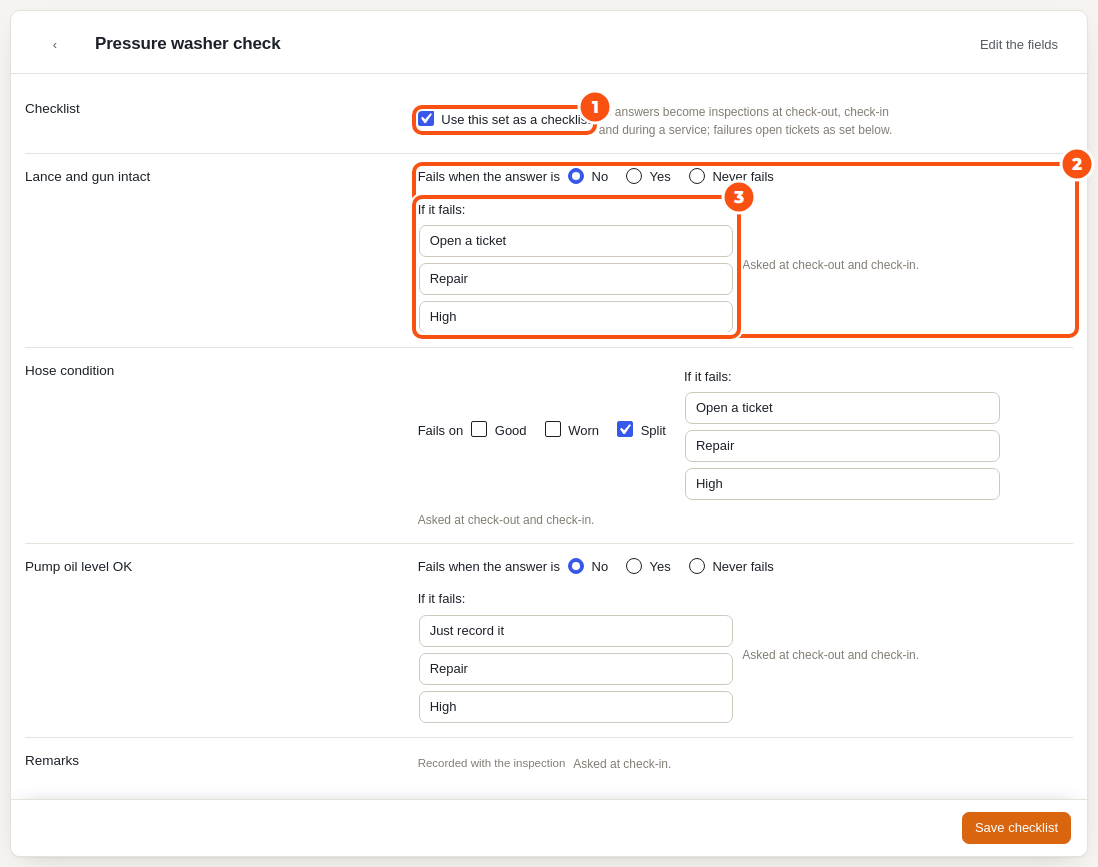The image size is (1098, 867).
Task: Open the Lance and gun High priority dropdown
Action: click(x=576, y=317)
